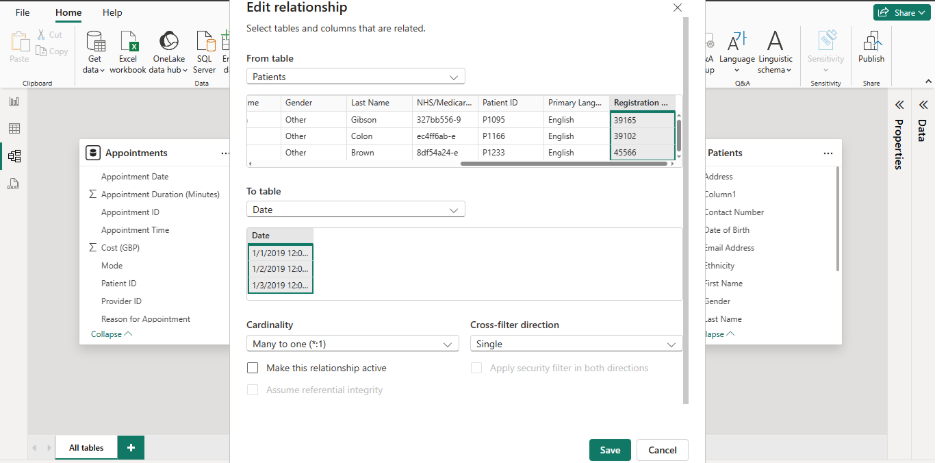936x463 pixels.
Task: Click the Cancel button
Action: (x=662, y=450)
